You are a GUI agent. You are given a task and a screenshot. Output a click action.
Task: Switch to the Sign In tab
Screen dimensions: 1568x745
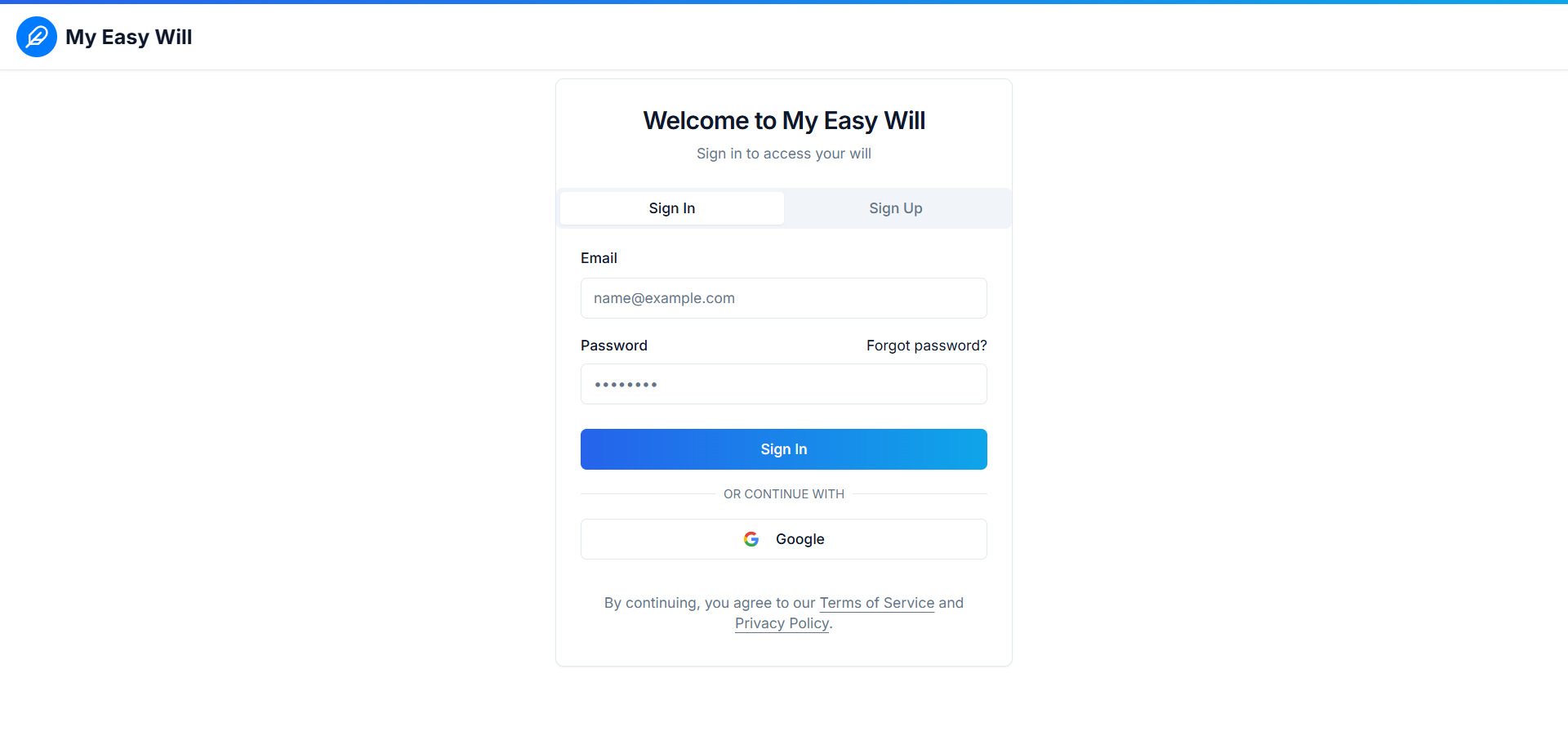click(672, 208)
